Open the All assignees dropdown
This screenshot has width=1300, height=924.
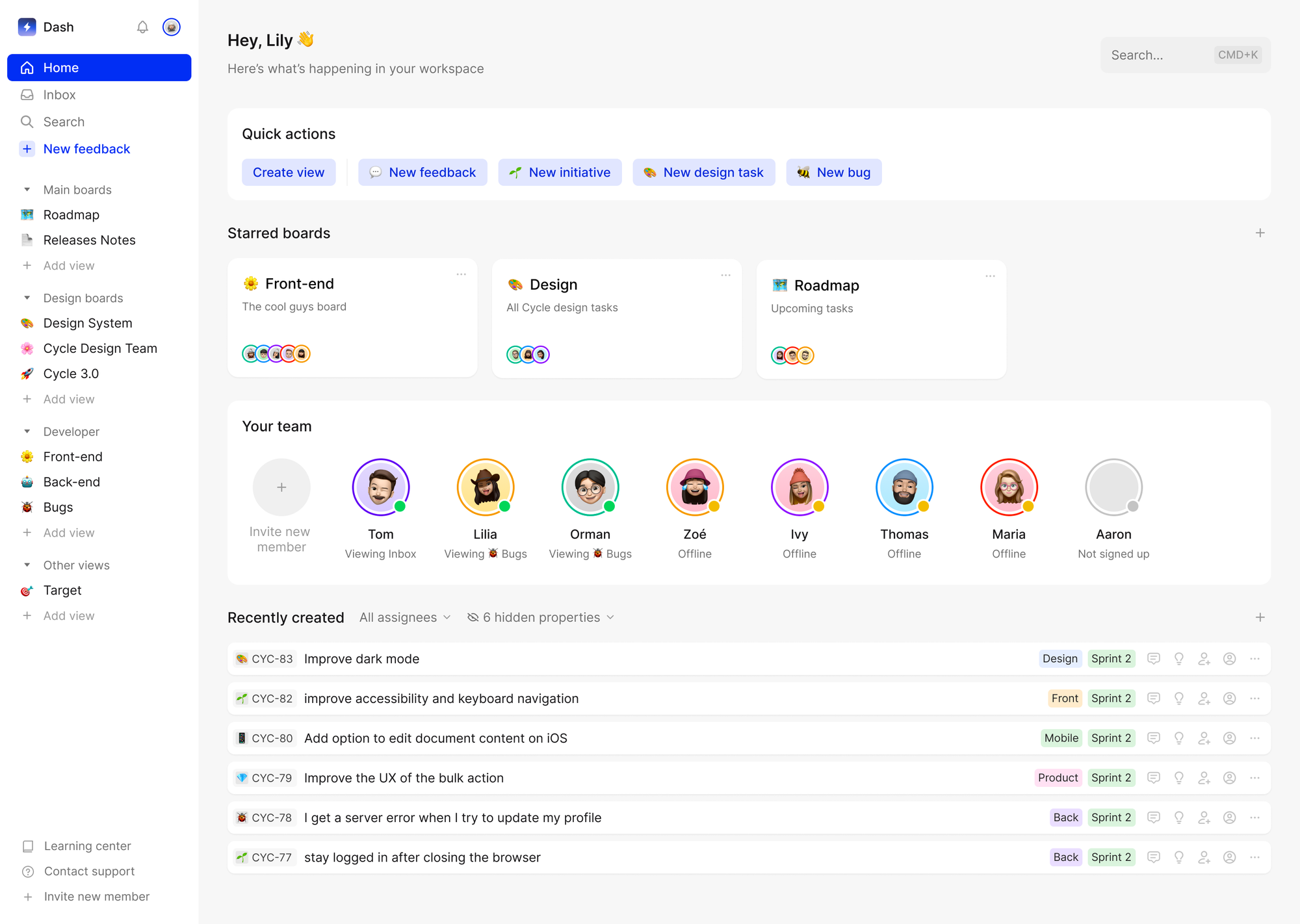pyautogui.click(x=404, y=617)
